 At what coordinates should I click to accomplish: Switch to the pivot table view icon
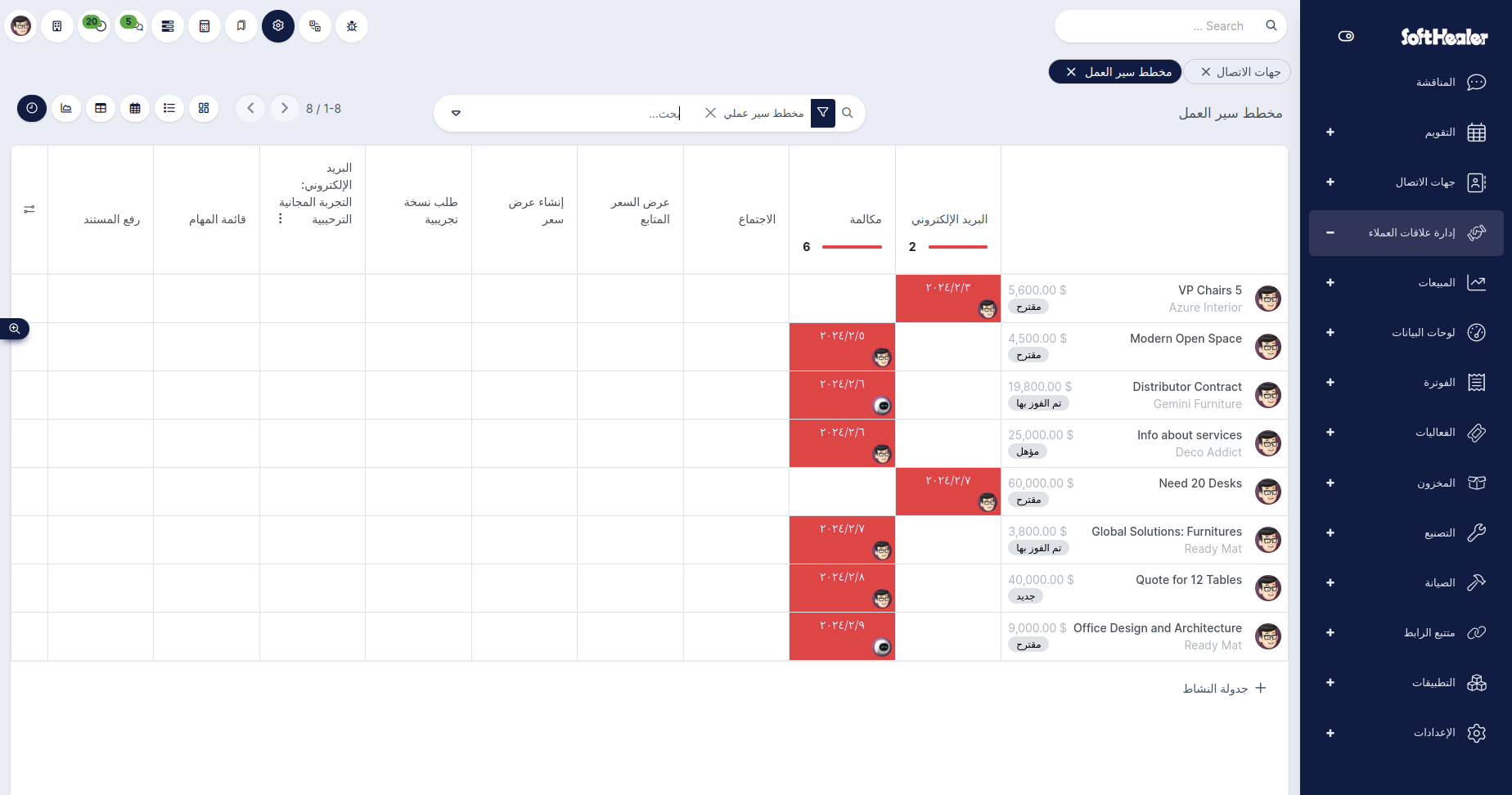point(101,108)
